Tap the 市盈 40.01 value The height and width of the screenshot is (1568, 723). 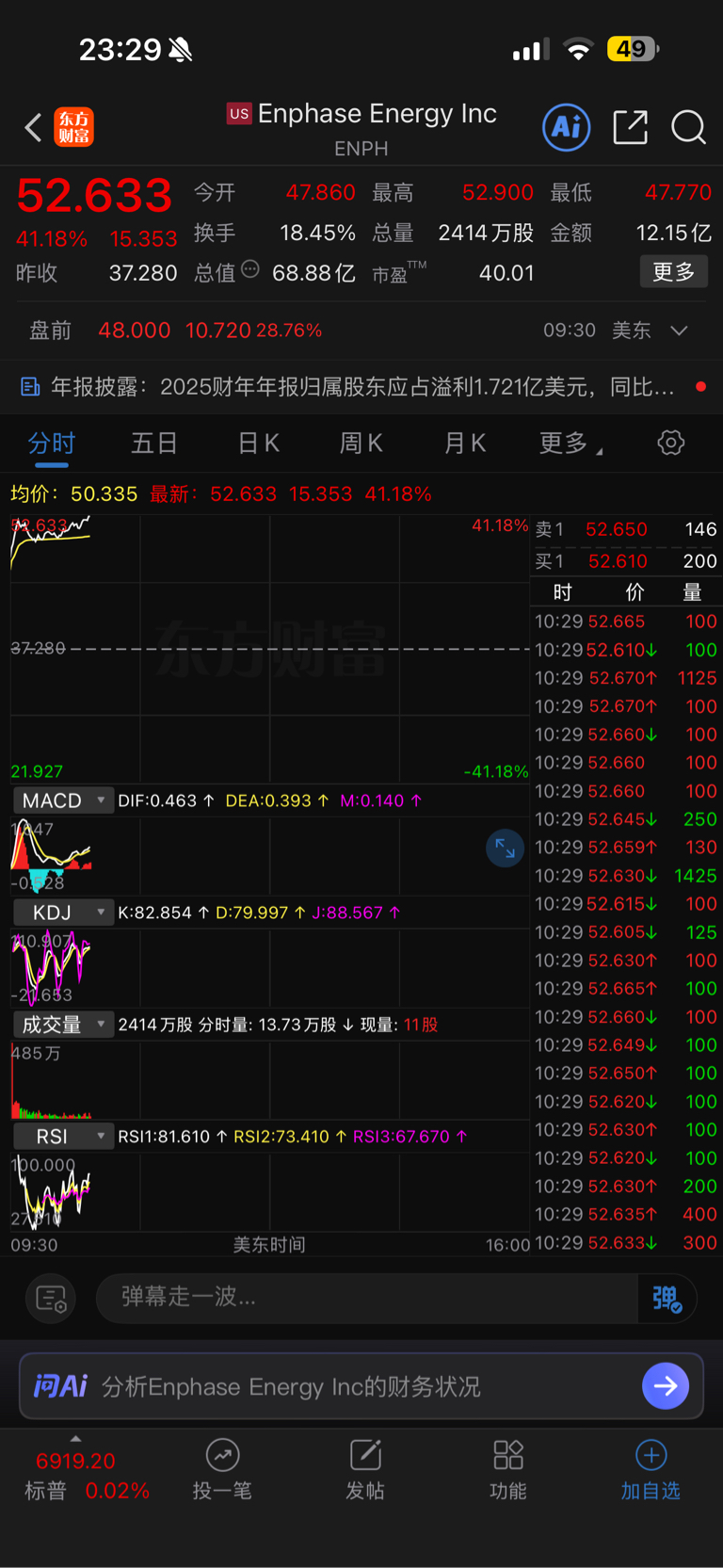tap(506, 273)
